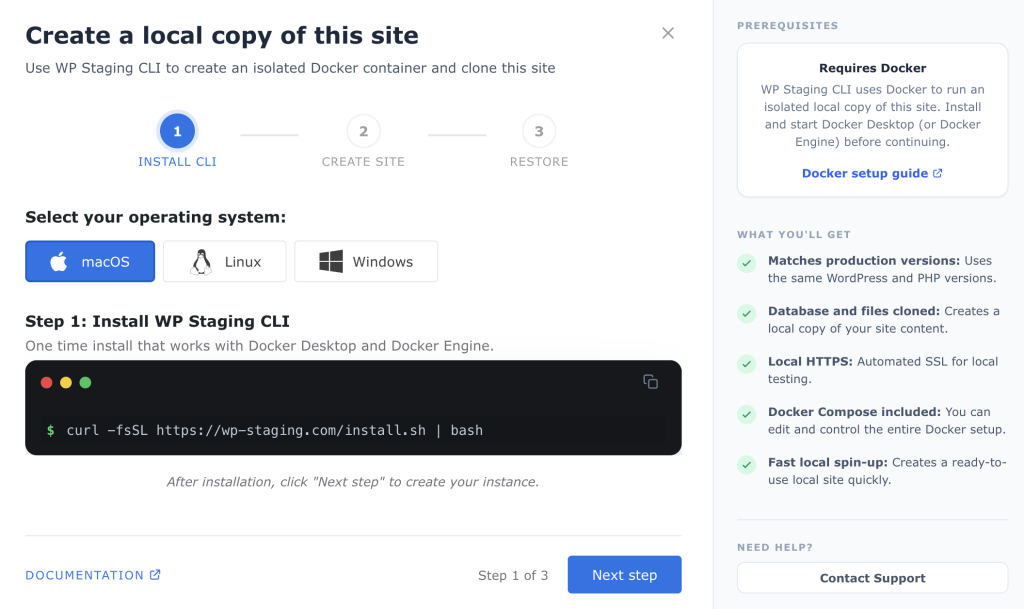
Task: Click the Next step button
Action: (x=624, y=575)
